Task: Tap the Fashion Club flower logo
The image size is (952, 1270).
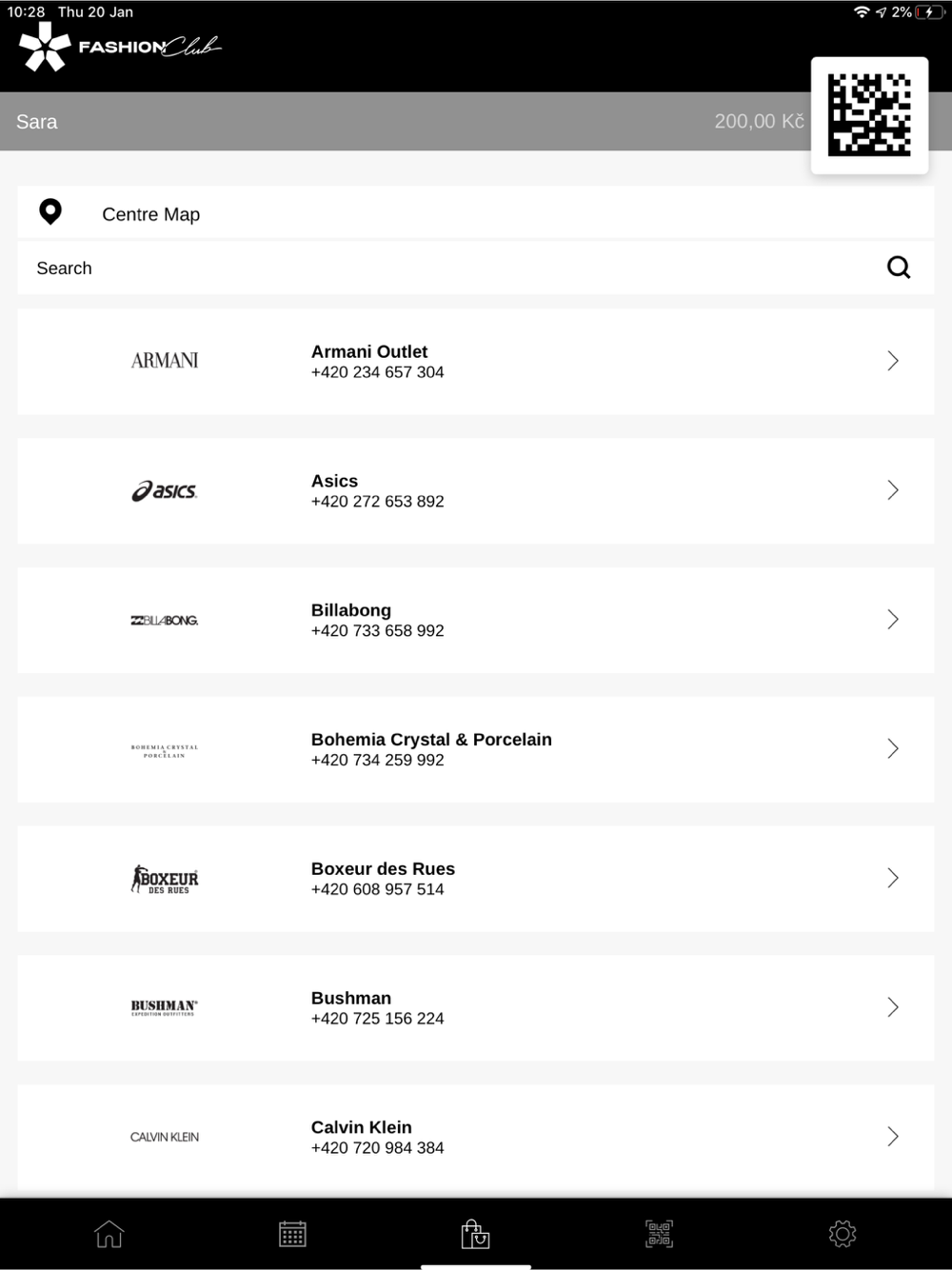Action: pyautogui.click(x=45, y=47)
